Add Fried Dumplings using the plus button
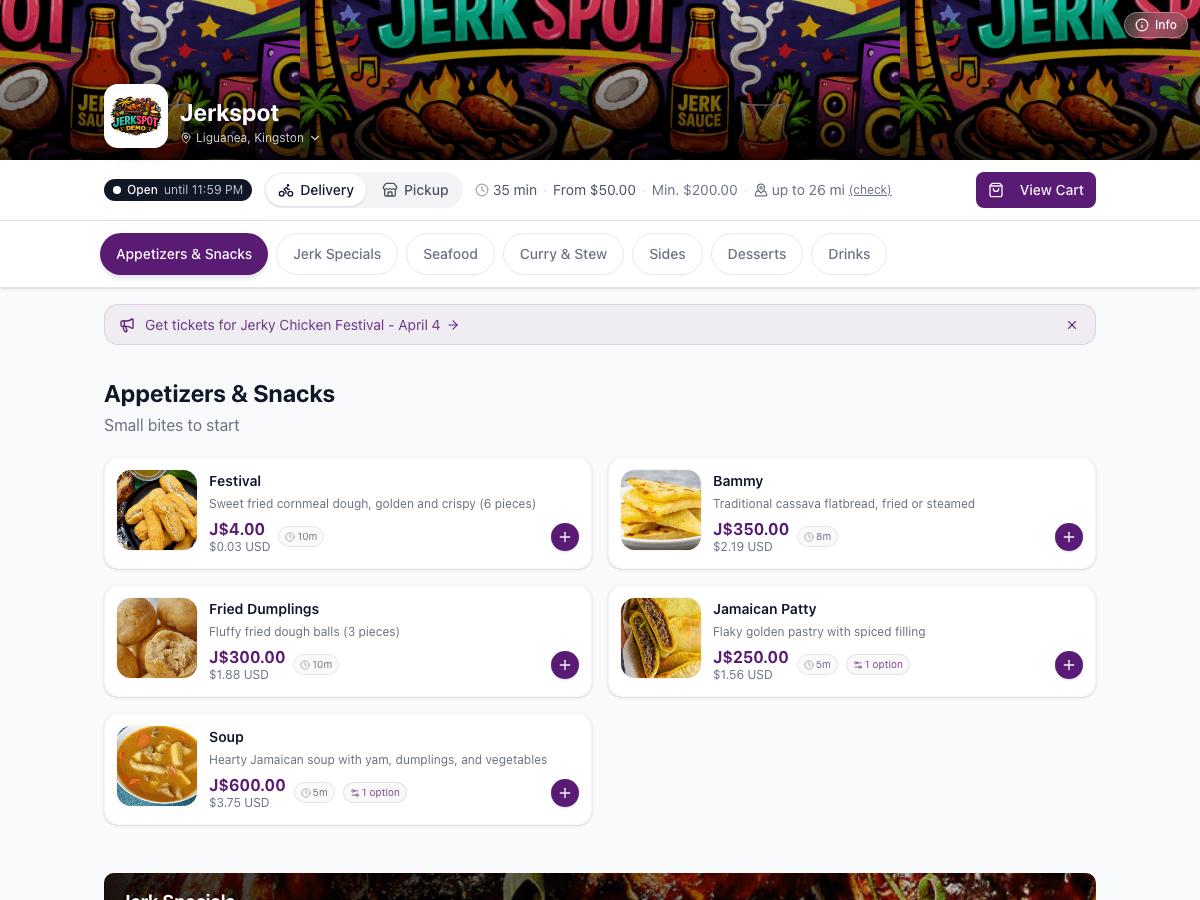The height and width of the screenshot is (900, 1200). (565, 664)
